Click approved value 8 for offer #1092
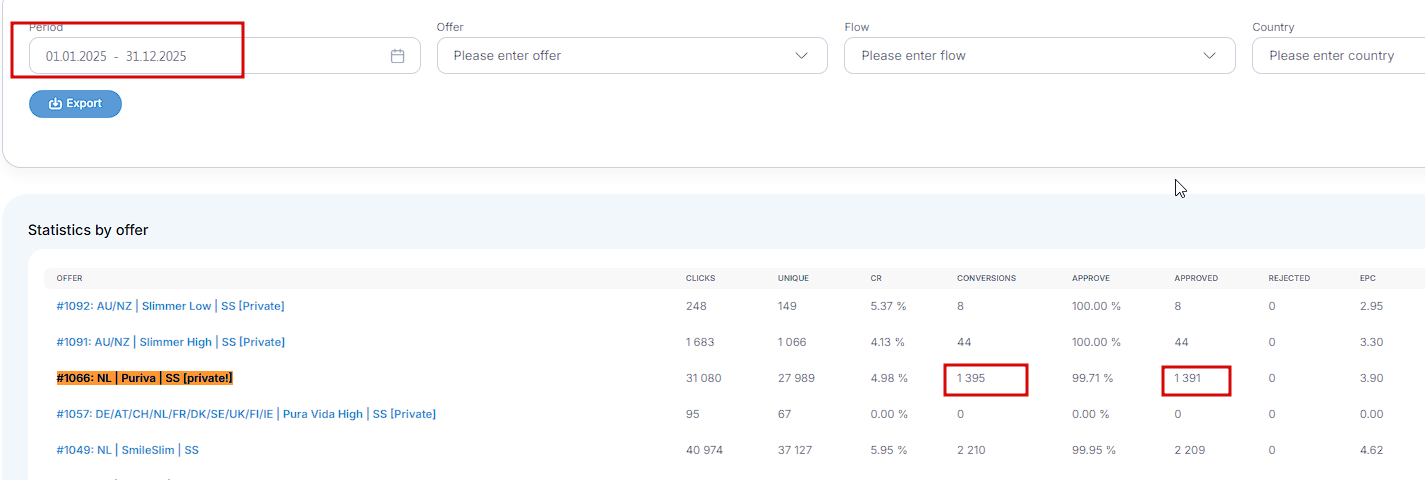 coord(1178,306)
